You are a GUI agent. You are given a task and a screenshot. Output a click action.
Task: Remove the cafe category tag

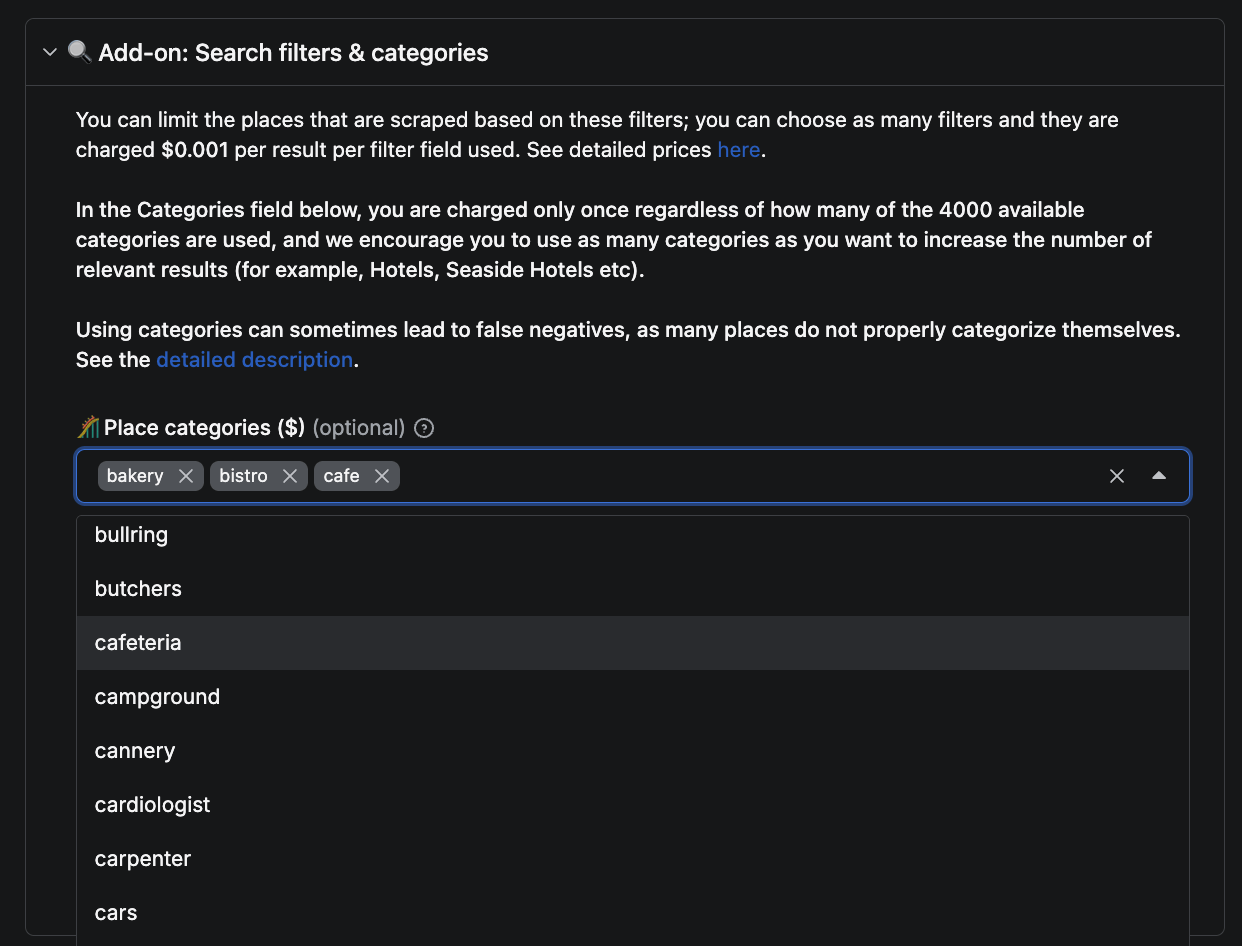tap(382, 476)
